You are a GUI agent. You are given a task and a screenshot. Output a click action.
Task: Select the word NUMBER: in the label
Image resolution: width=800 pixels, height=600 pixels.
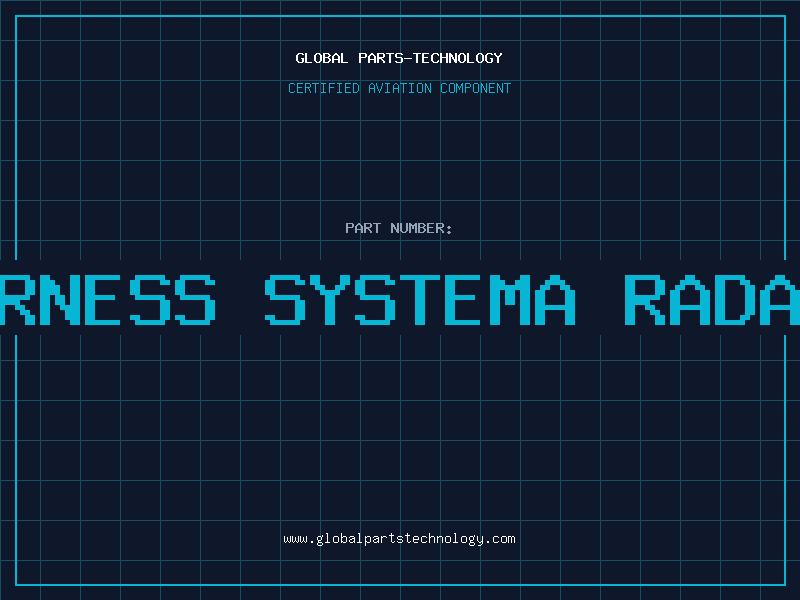(421, 228)
